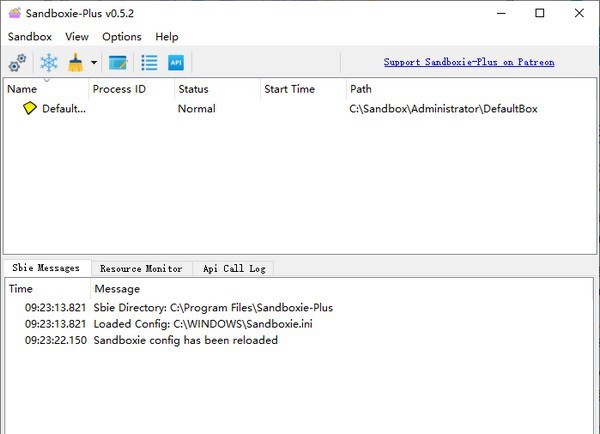
Task: Expand the cleanup broom dropdown arrow
Action: coord(94,62)
